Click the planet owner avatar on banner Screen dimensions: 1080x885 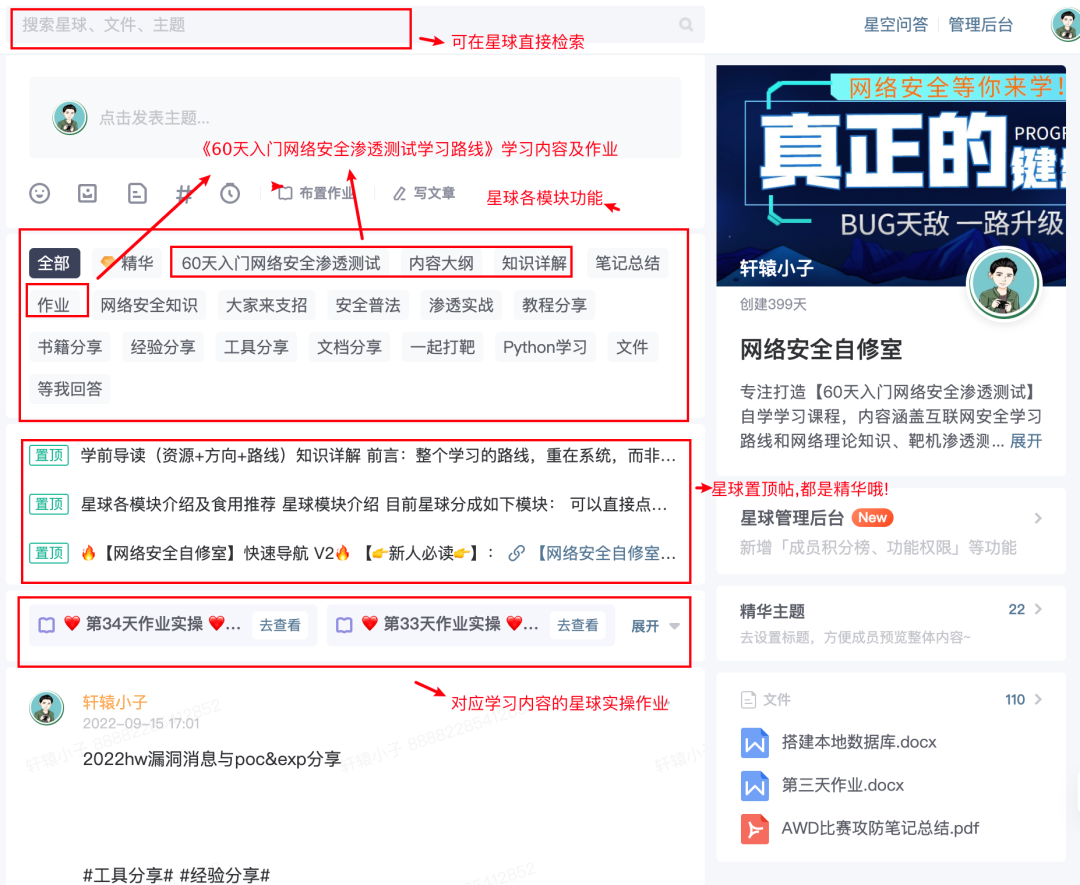tap(1004, 283)
